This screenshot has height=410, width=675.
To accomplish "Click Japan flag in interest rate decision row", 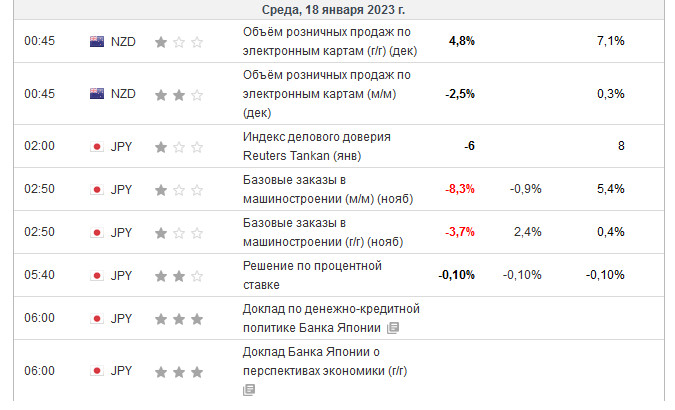I will (x=97, y=275).
